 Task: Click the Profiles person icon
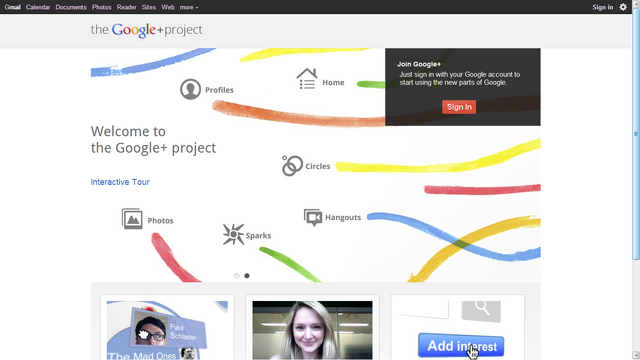pos(190,89)
